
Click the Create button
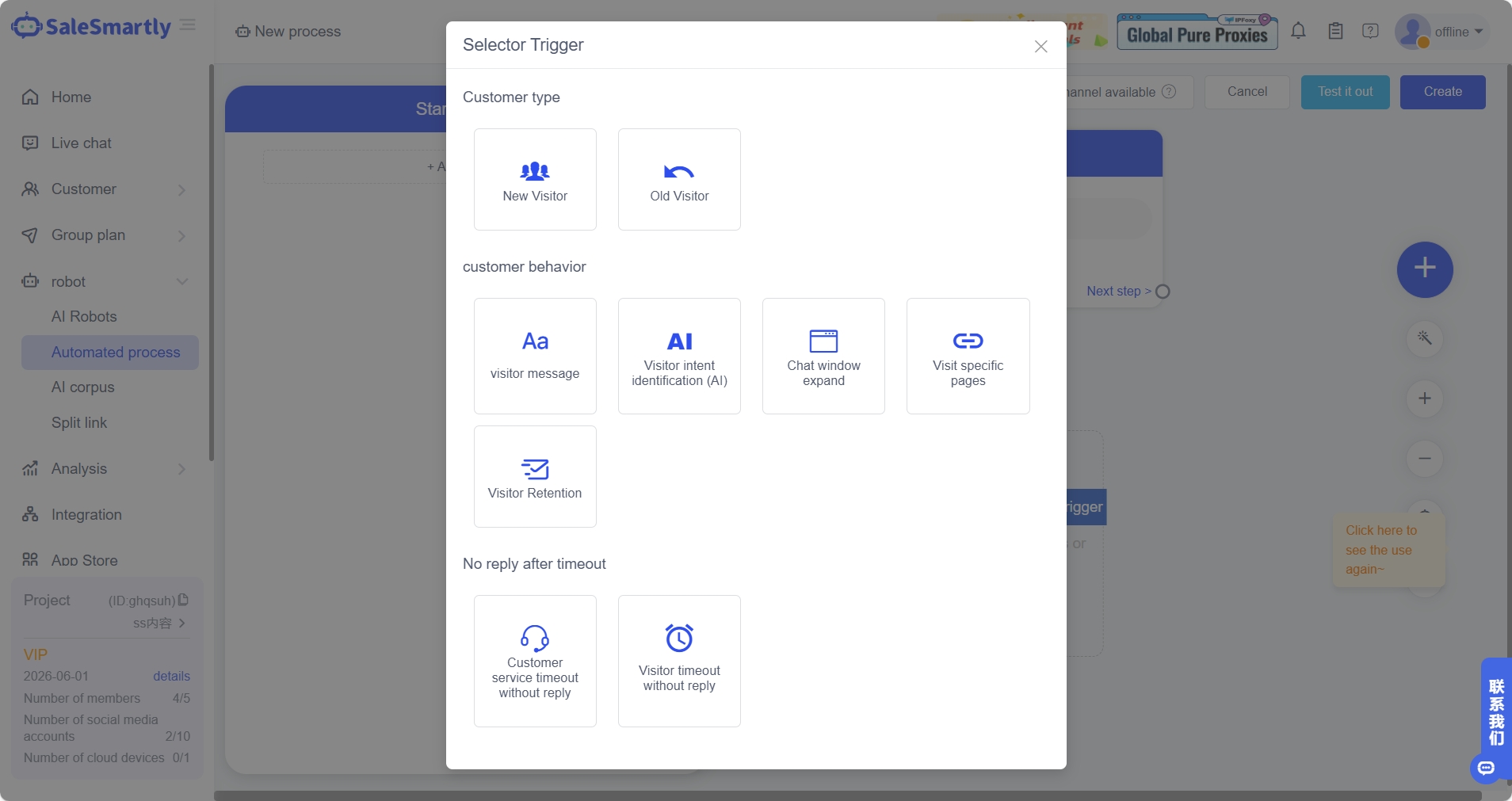click(x=1442, y=92)
